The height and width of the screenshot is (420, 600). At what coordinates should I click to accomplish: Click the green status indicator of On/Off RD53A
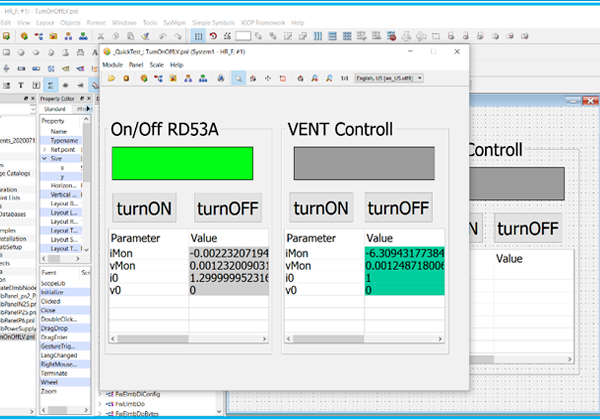tap(183, 163)
